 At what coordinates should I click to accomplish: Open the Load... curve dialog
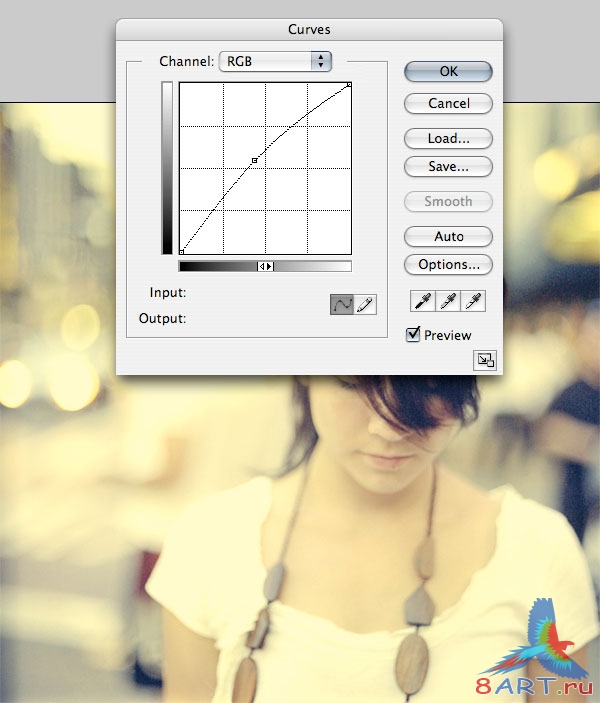(x=448, y=138)
